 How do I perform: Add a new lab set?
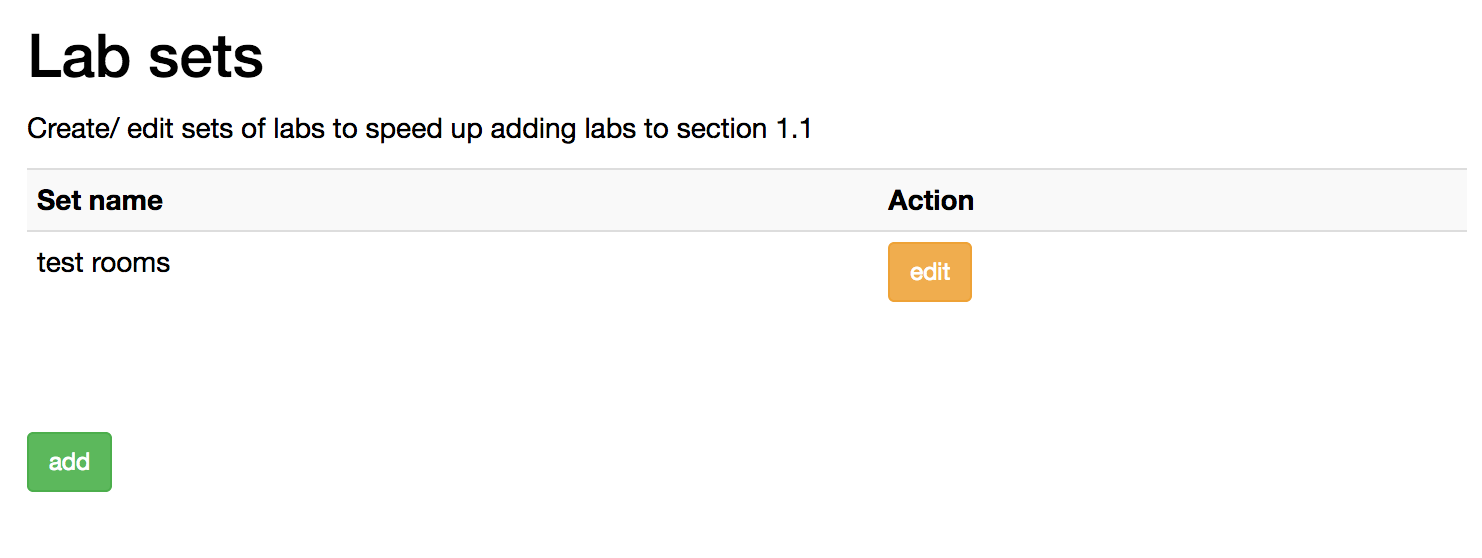pyautogui.click(x=69, y=462)
